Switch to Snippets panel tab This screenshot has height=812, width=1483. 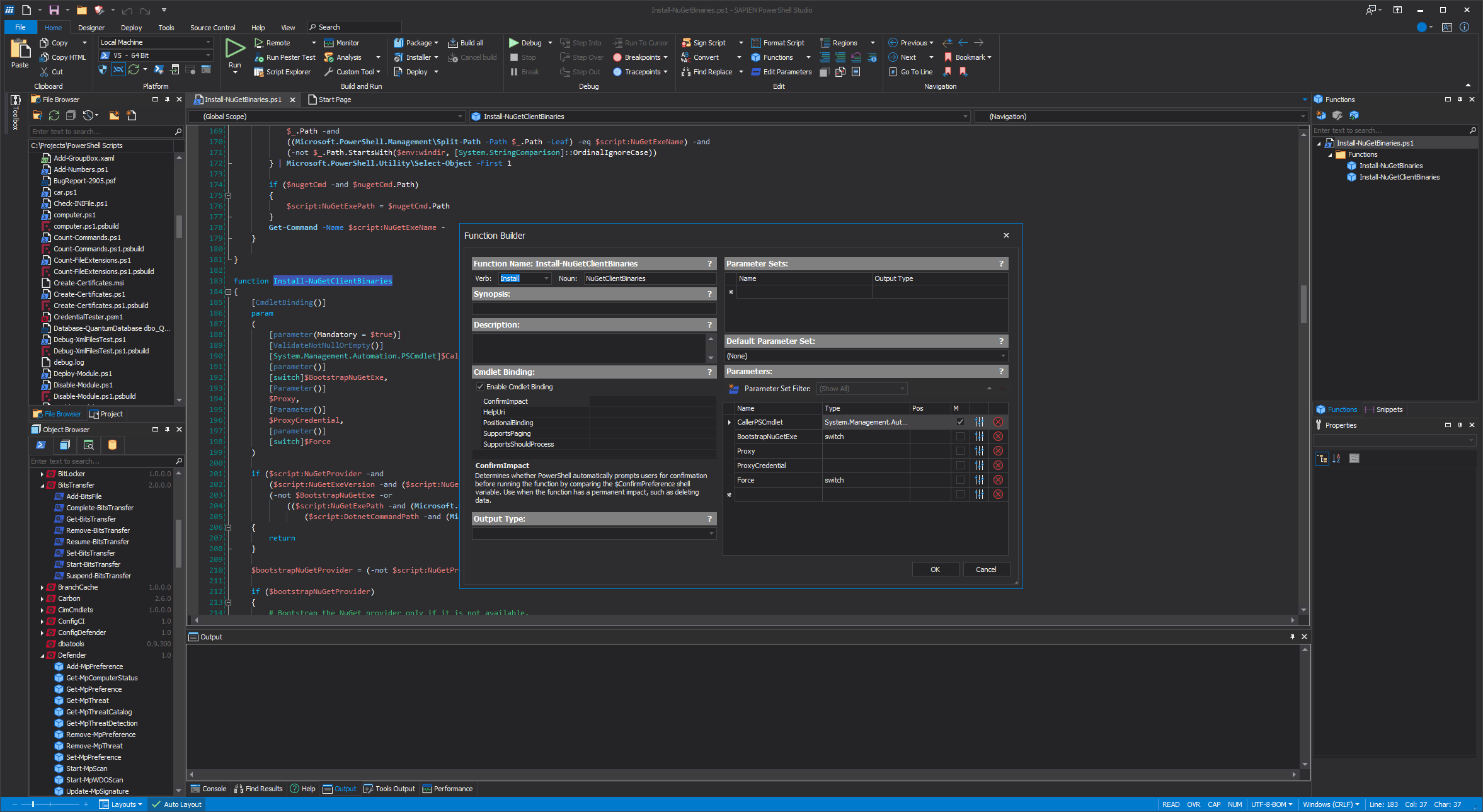coord(1383,409)
